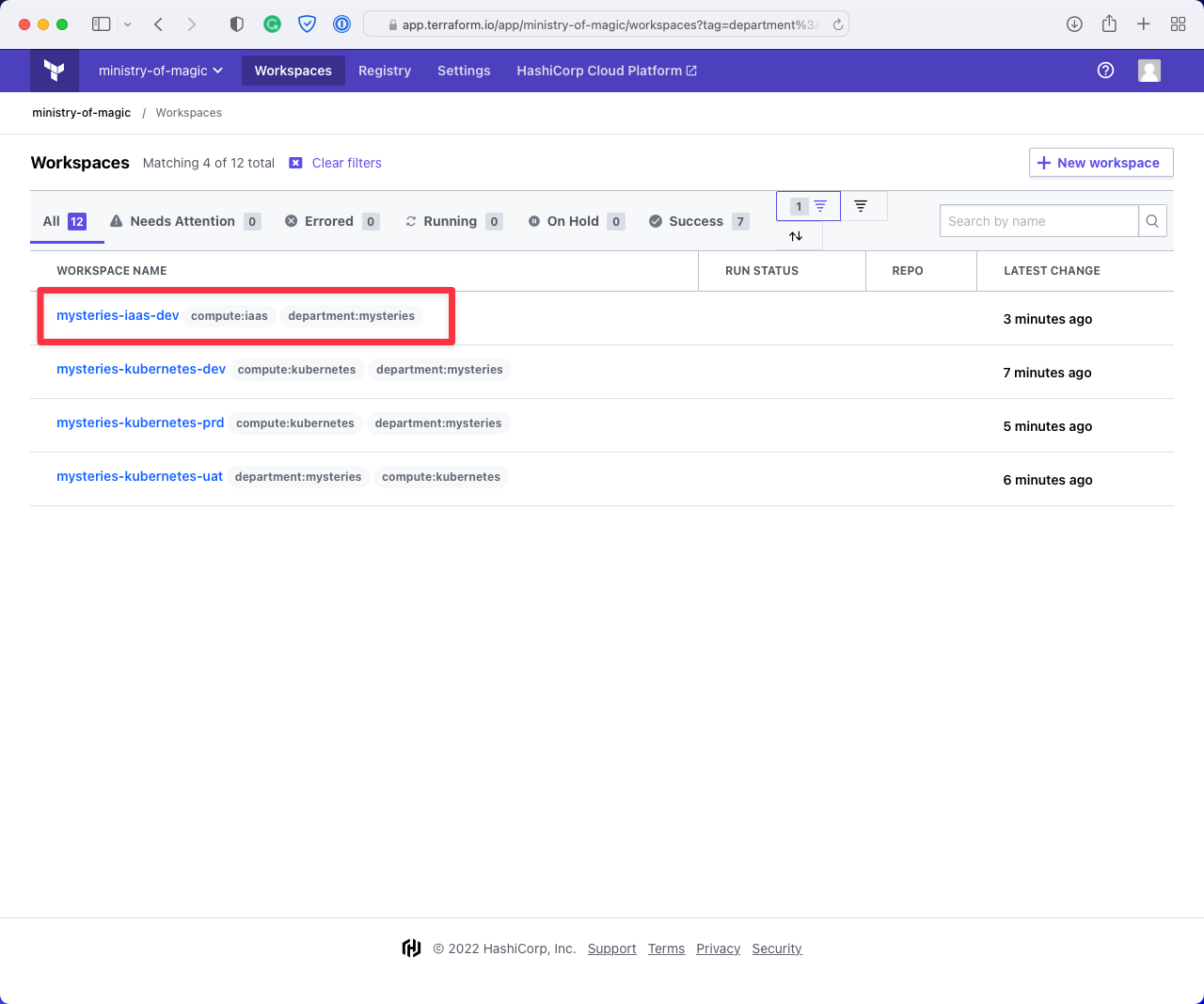1204x1004 pixels.
Task: Click '7 minutes ago' latest change cell
Action: click(1047, 373)
